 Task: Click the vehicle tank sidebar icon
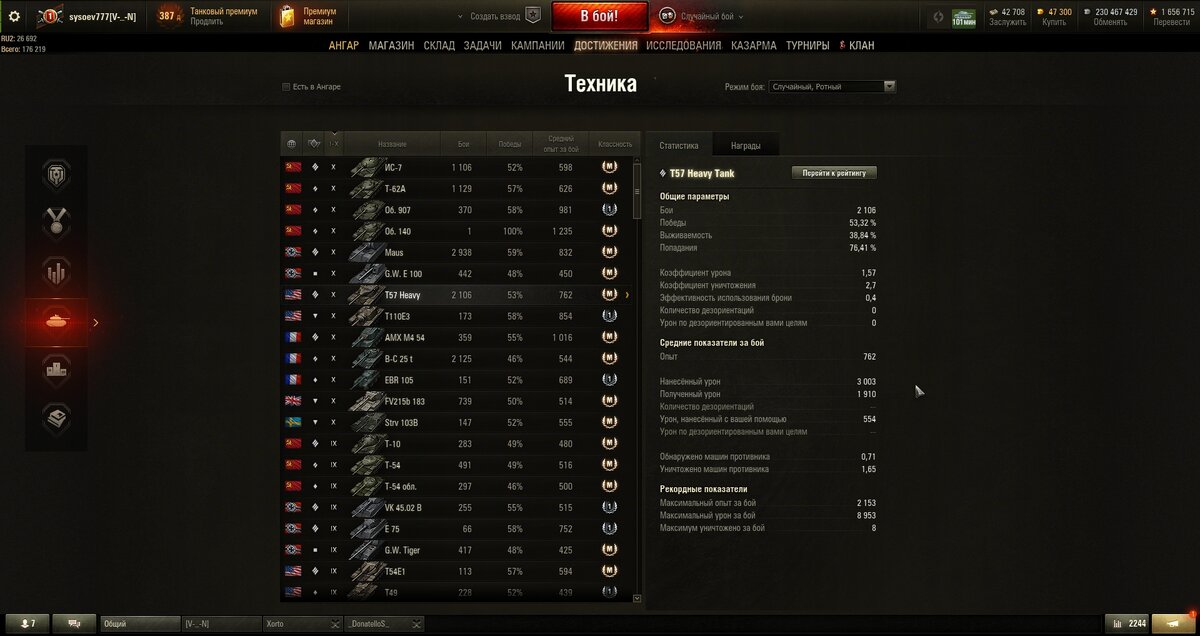tap(56, 321)
